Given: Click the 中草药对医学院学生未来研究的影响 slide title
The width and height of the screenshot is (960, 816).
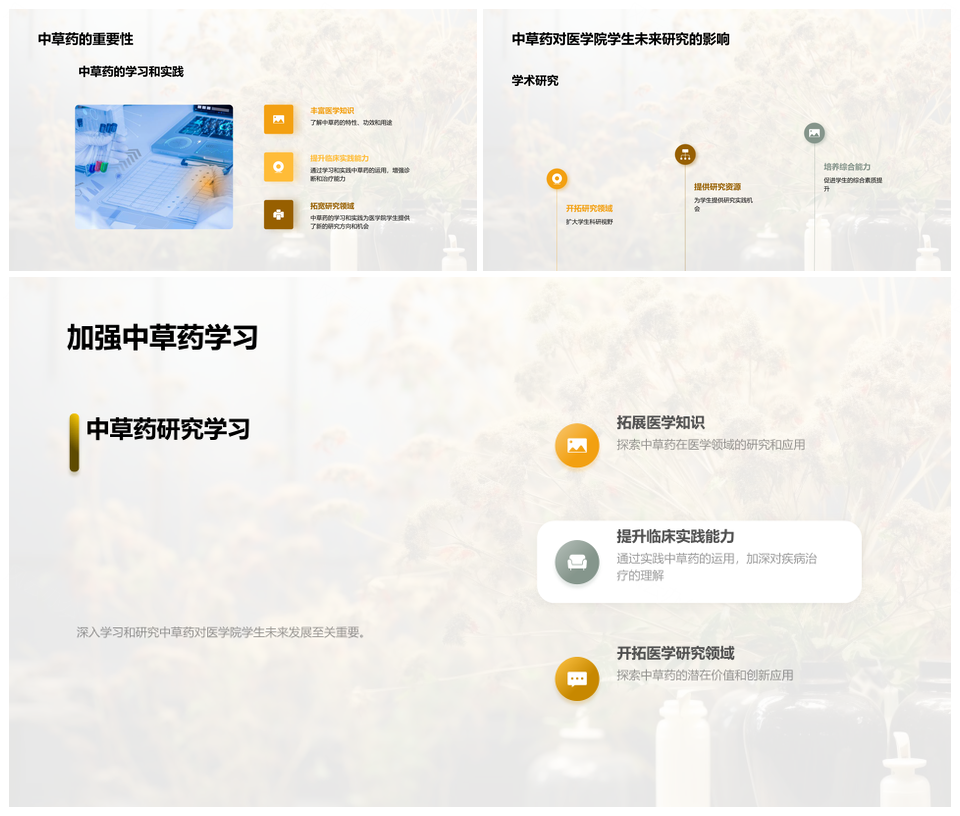Looking at the screenshot, I should 620,39.
